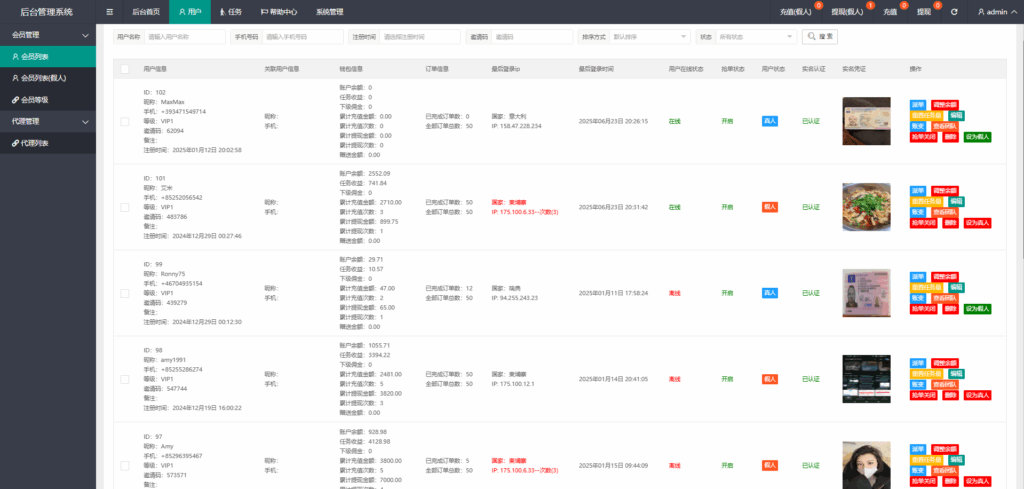This screenshot has width=1024, height=489.
Task: Open 代理列表 in the sidebar
Action: tap(36, 143)
